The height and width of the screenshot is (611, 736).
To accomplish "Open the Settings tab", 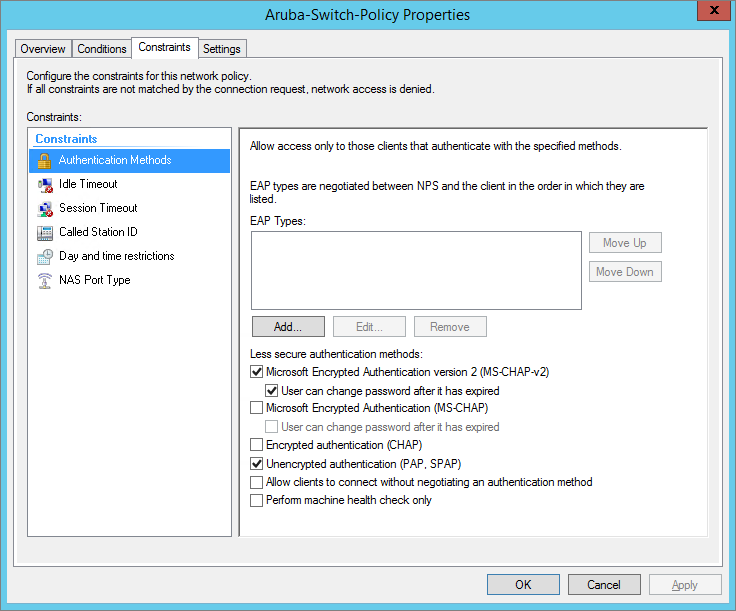I will pyautogui.click(x=222, y=49).
